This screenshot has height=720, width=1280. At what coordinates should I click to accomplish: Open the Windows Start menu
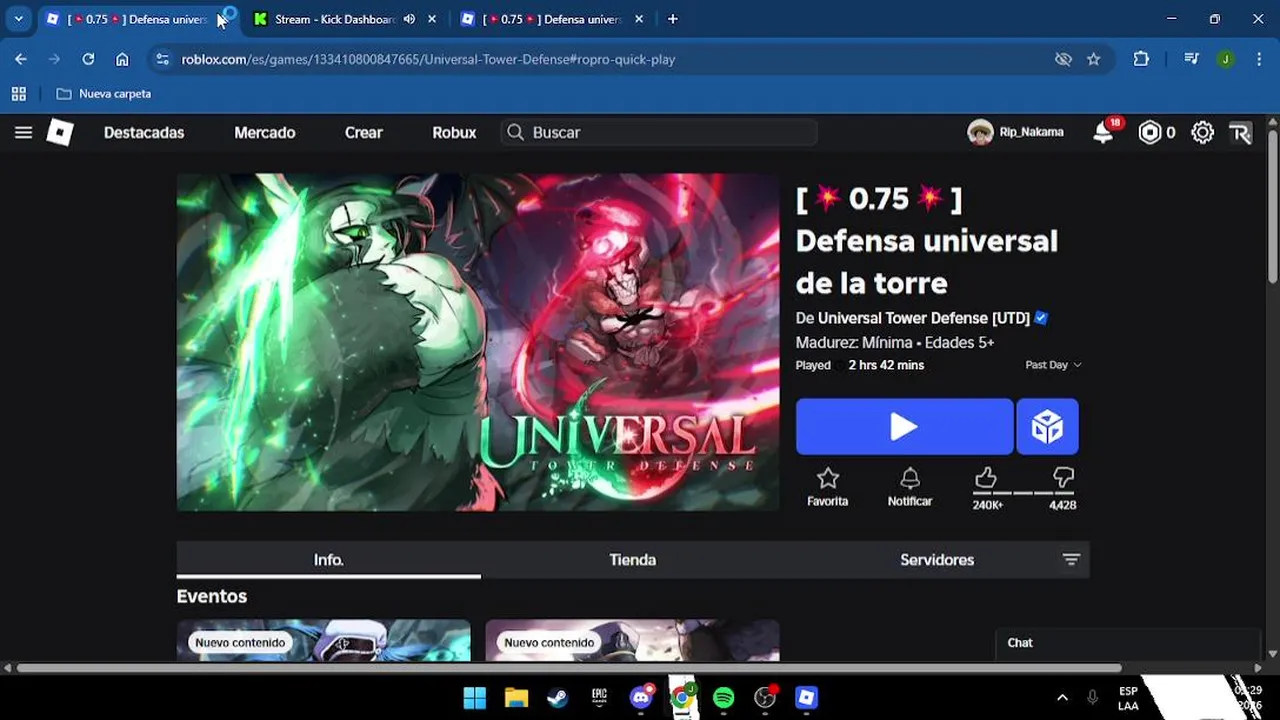click(475, 698)
